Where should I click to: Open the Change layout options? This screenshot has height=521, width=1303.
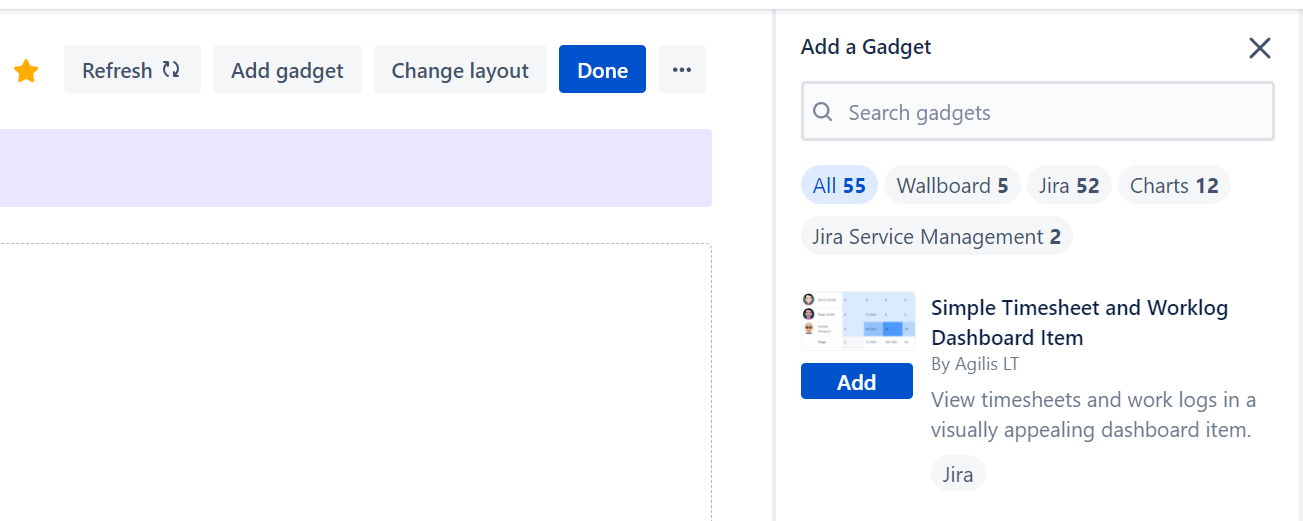(x=460, y=70)
